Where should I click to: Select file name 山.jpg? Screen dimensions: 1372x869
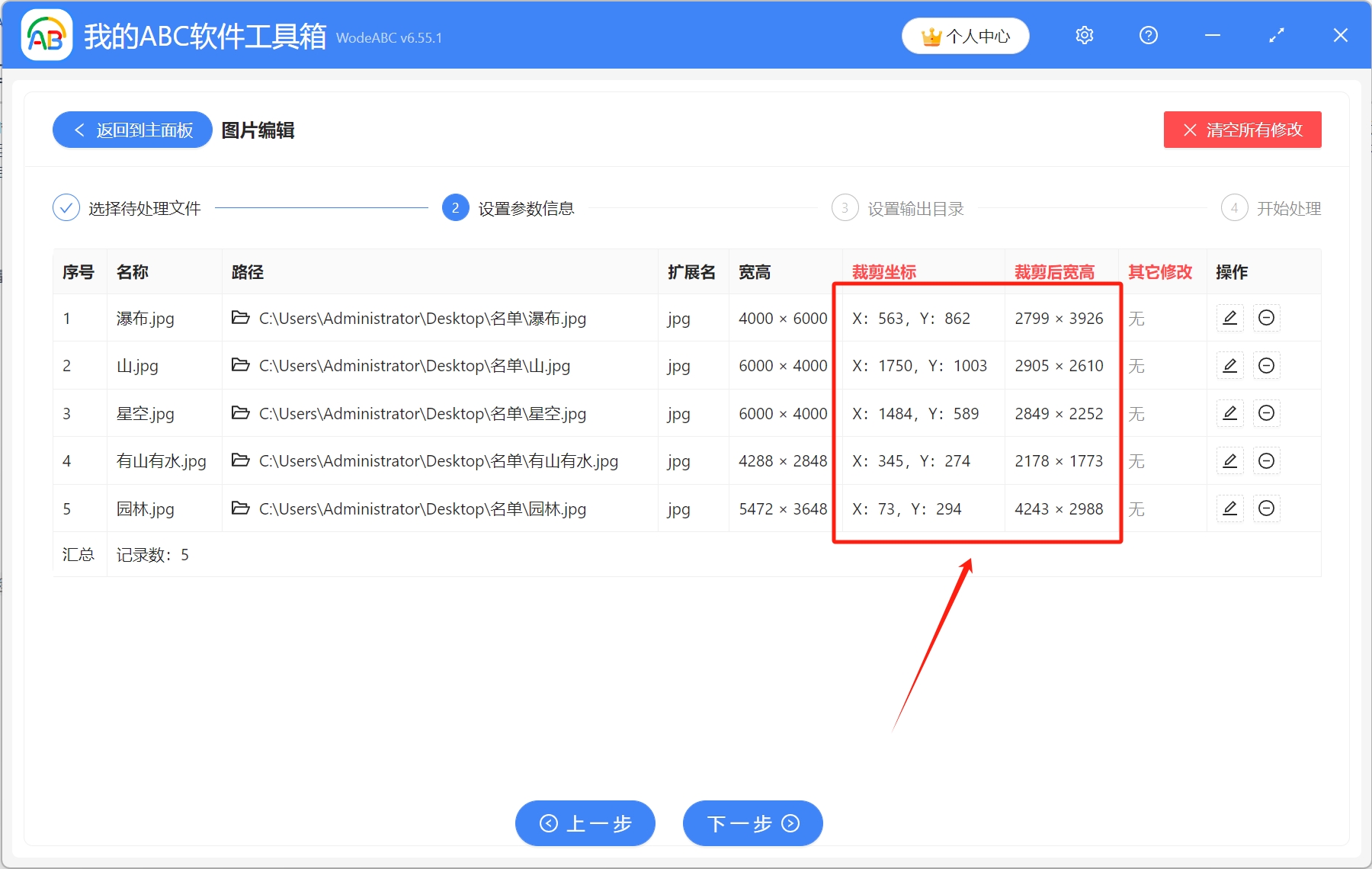point(137,366)
